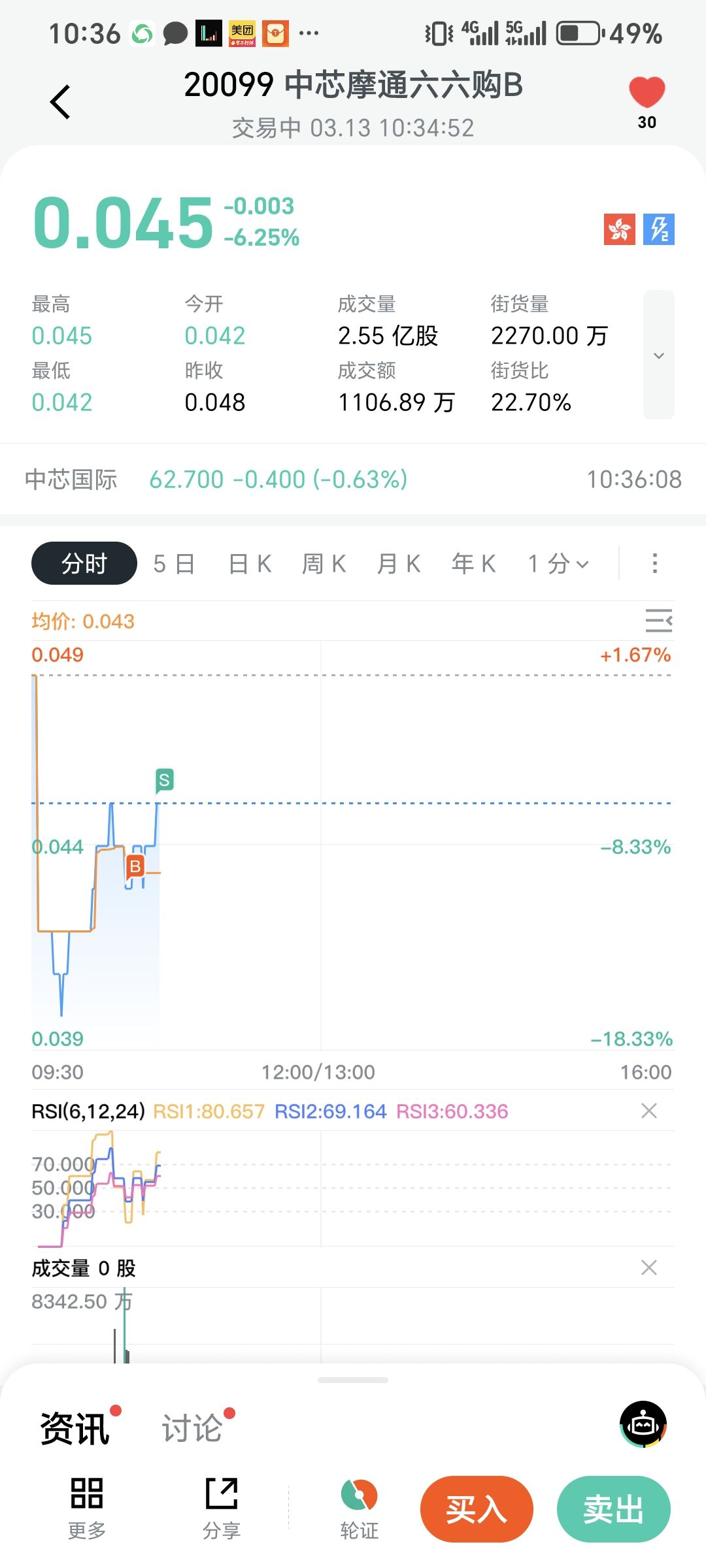Tap the back arrow icon

click(x=60, y=102)
